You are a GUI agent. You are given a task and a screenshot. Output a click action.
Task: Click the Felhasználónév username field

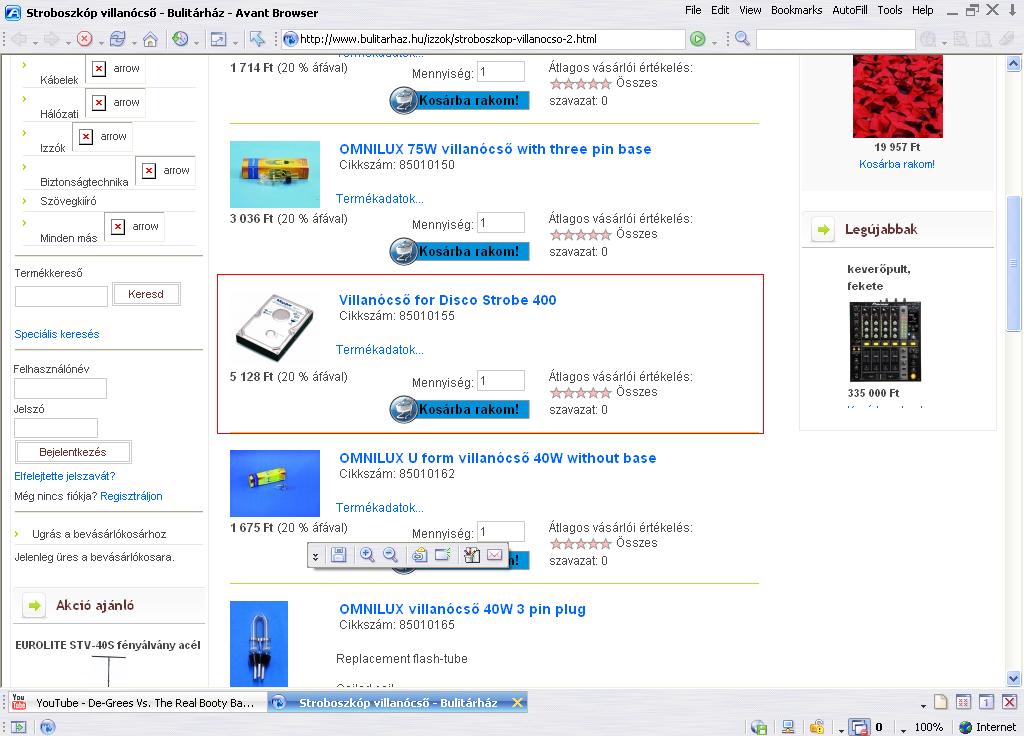pos(60,389)
